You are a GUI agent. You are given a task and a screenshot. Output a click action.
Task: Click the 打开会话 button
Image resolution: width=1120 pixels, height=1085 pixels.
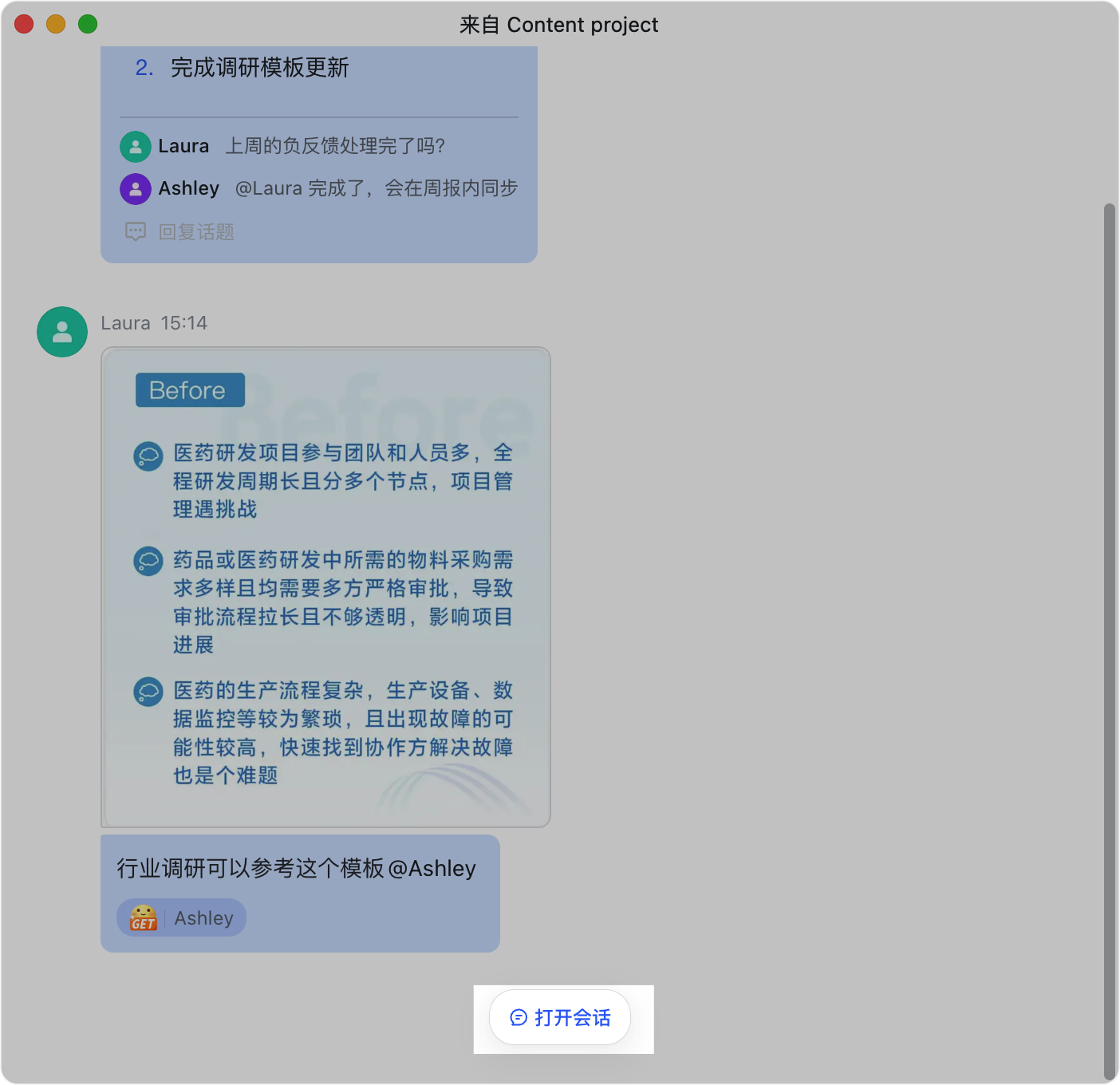tap(560, 1017)
